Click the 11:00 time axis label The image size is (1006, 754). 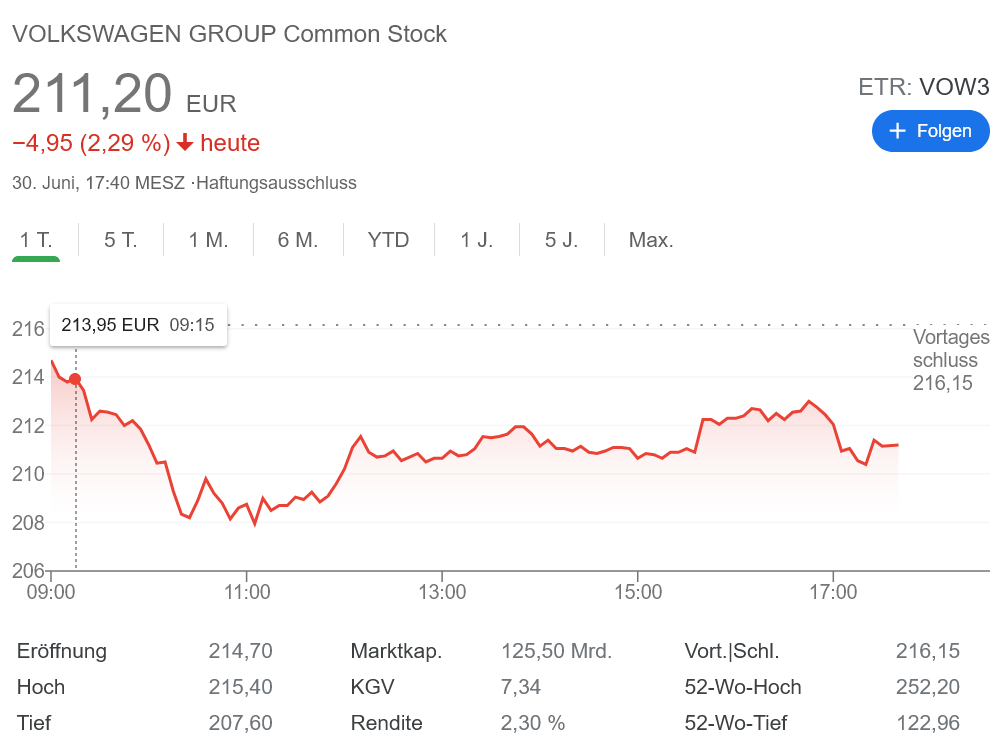point(247,592)
